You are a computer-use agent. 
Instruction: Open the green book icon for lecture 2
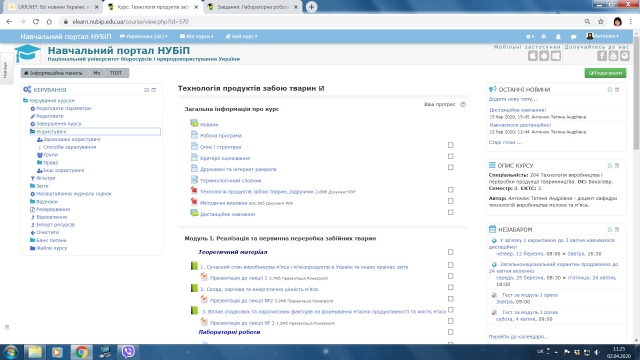tap(194, 289)
